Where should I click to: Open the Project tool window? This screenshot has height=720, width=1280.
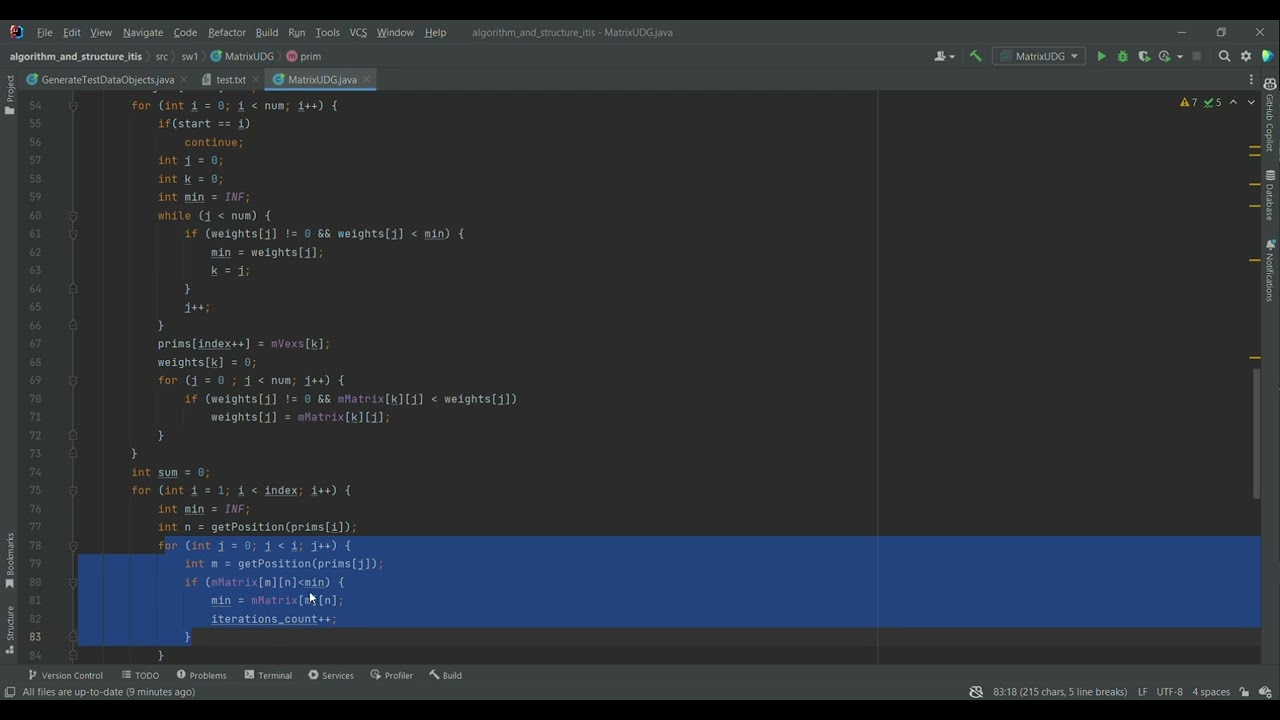10,95
